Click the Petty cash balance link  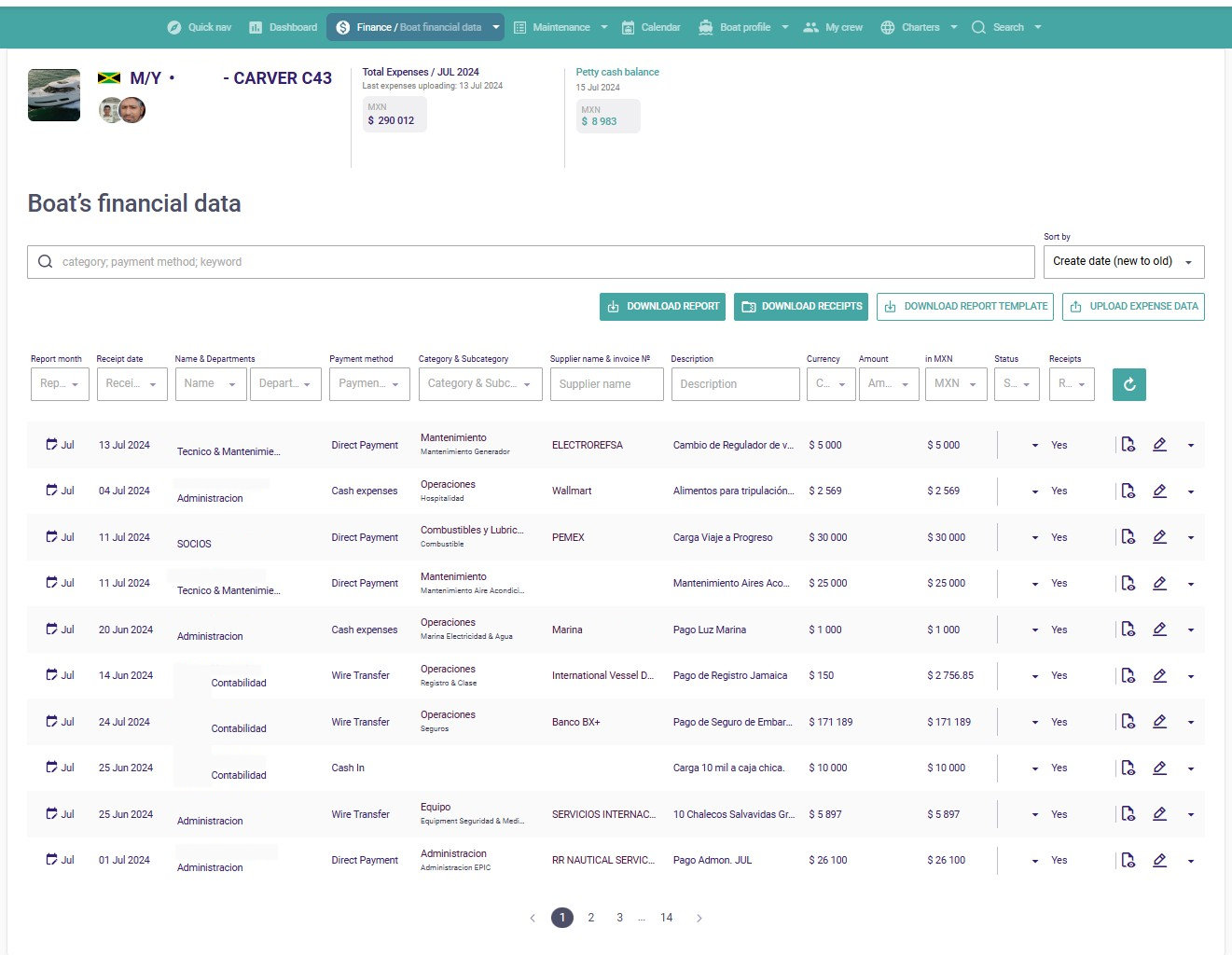(x=617, y=72)
